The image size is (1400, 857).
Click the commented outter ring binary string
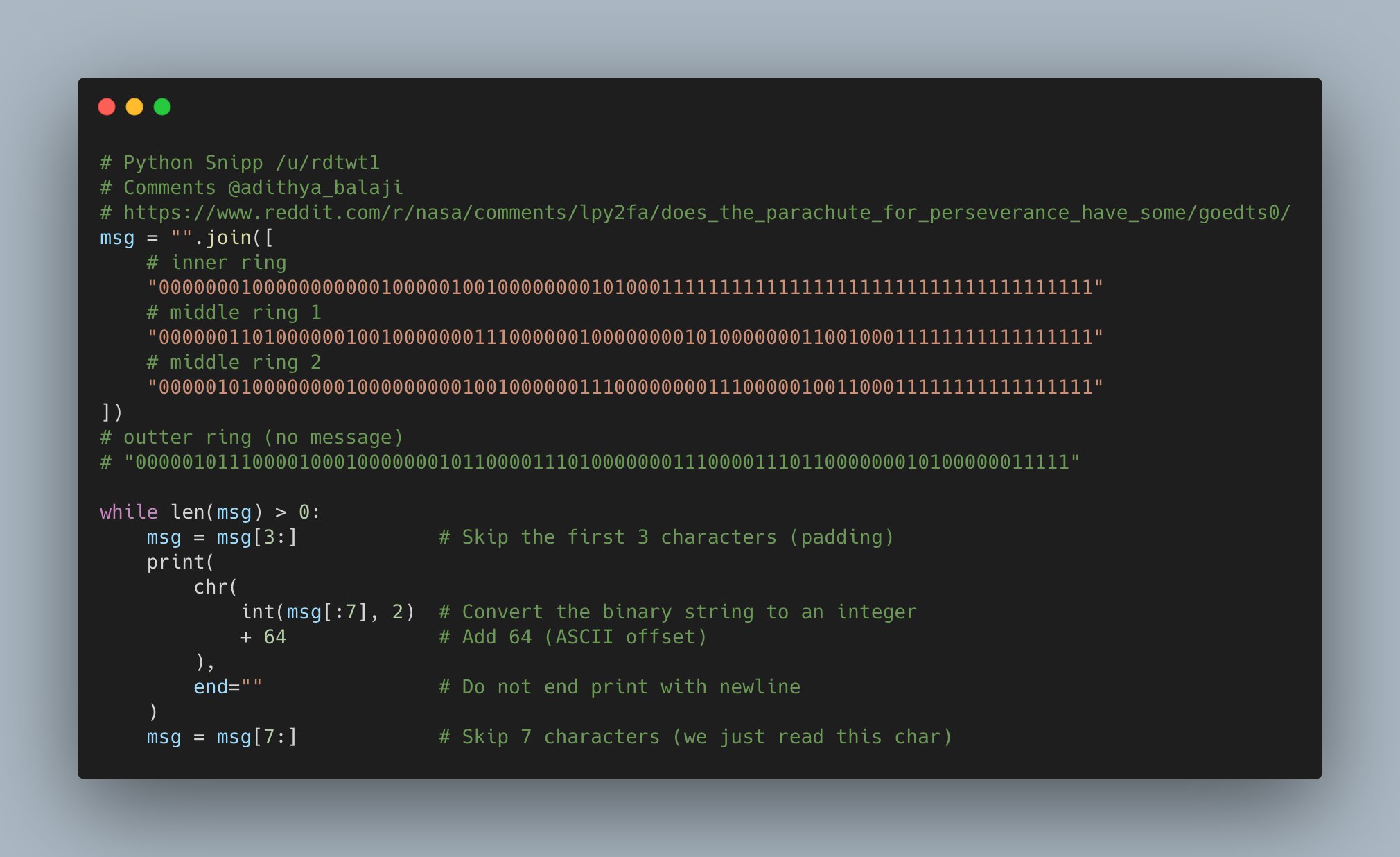(602, 462)
